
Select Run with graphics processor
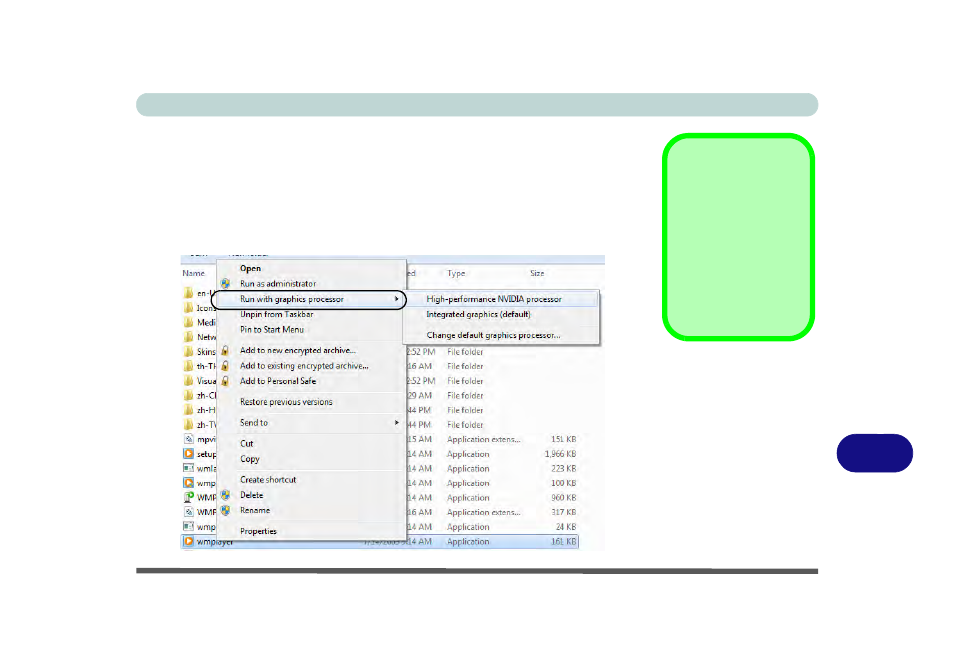(292, 299)
